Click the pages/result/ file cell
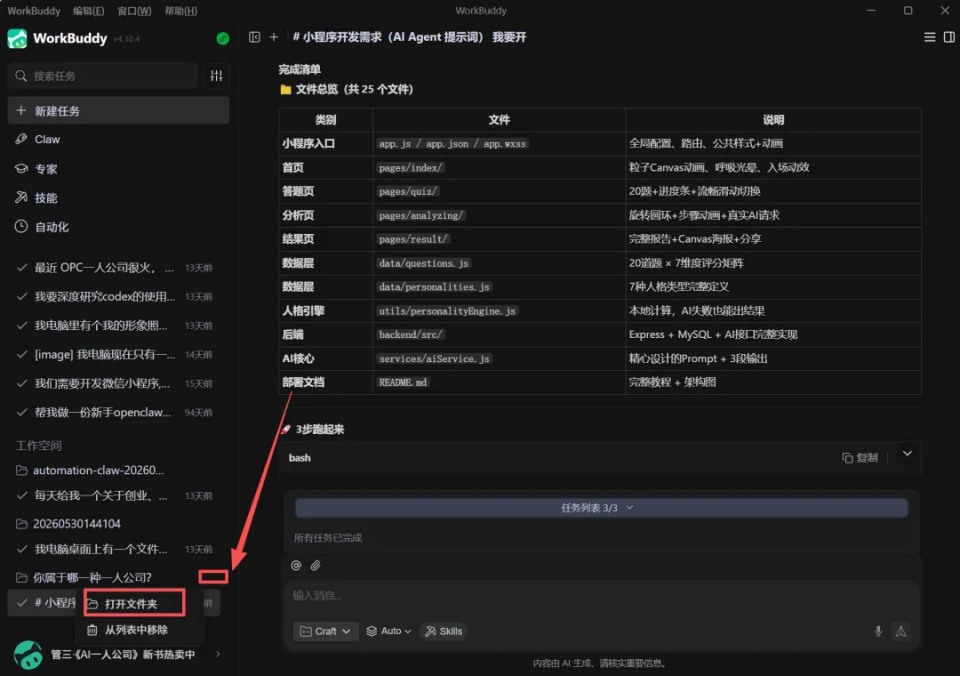Screen dimensions: 960x676 413,239
